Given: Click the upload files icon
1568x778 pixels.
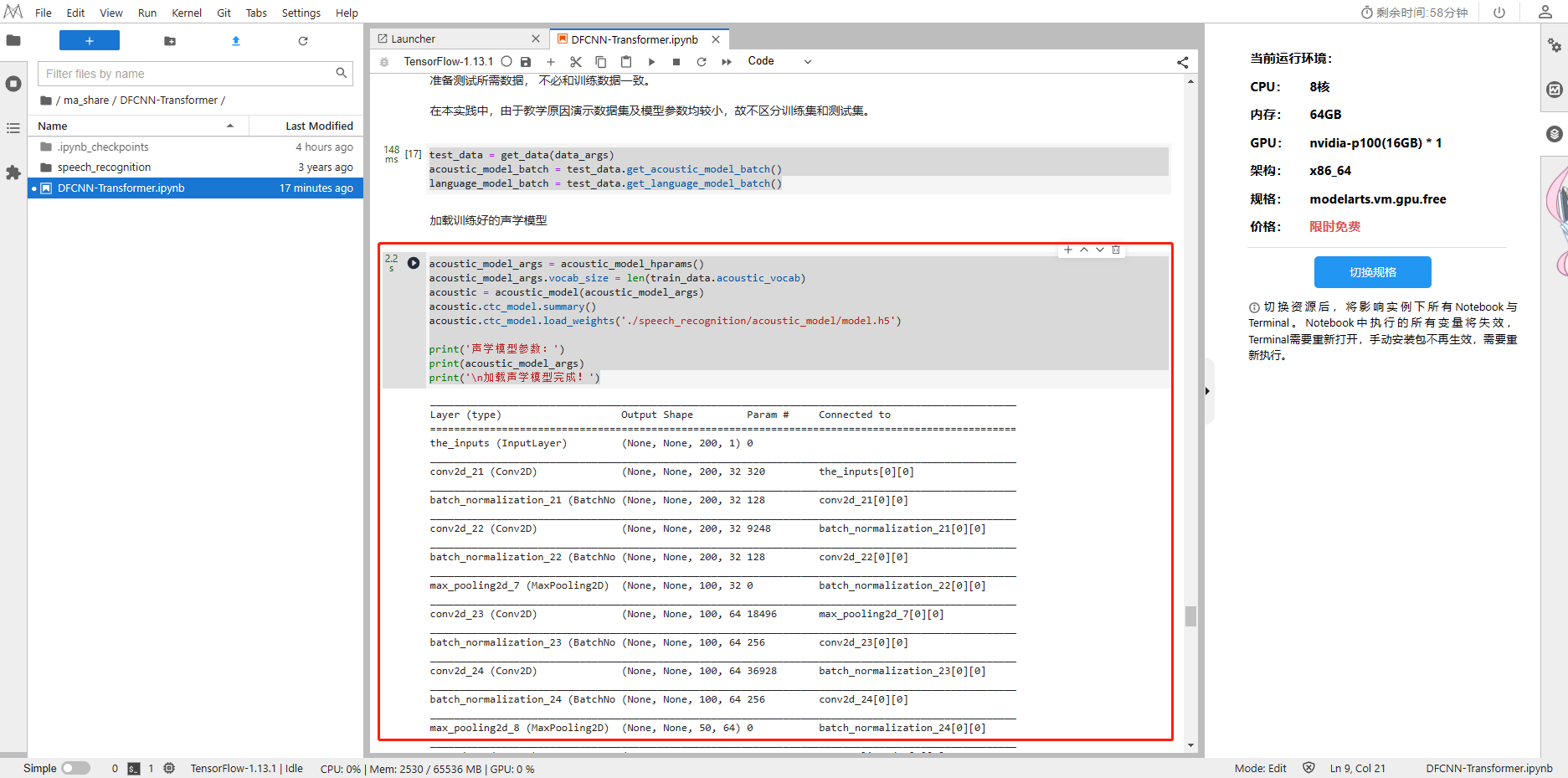Looking at the screenshot, I should pyautogui.click(x=236, y=40).
